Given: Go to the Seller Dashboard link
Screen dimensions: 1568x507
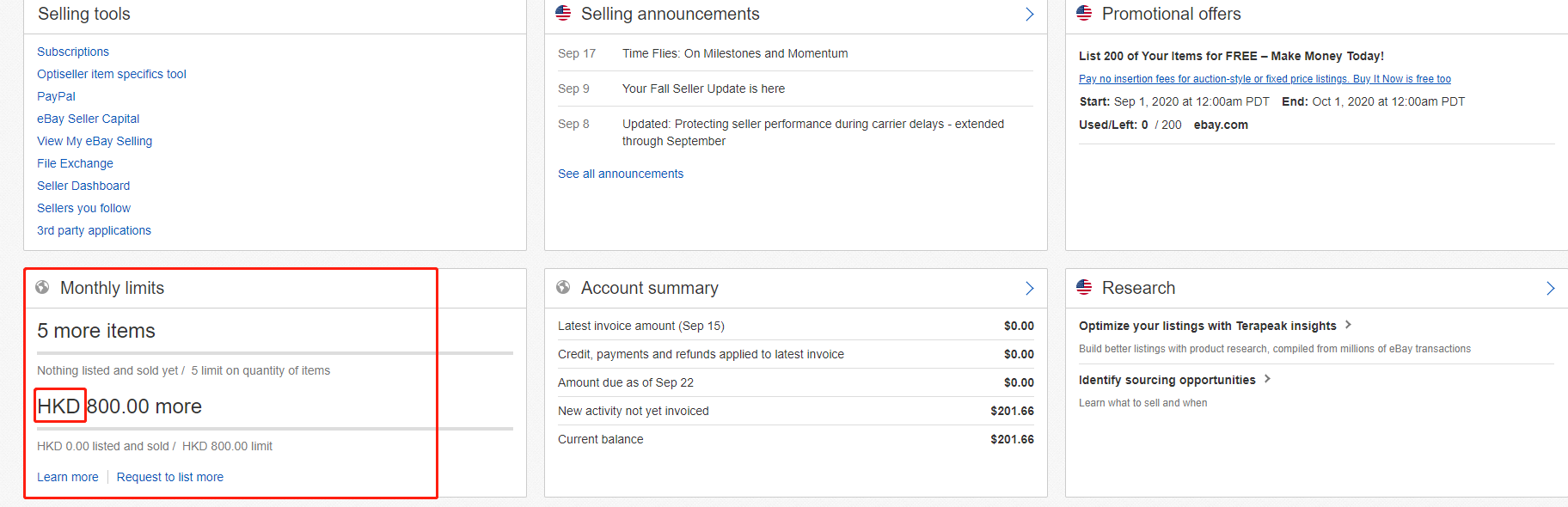Looking at the screenshot, I should coord(83,186).
